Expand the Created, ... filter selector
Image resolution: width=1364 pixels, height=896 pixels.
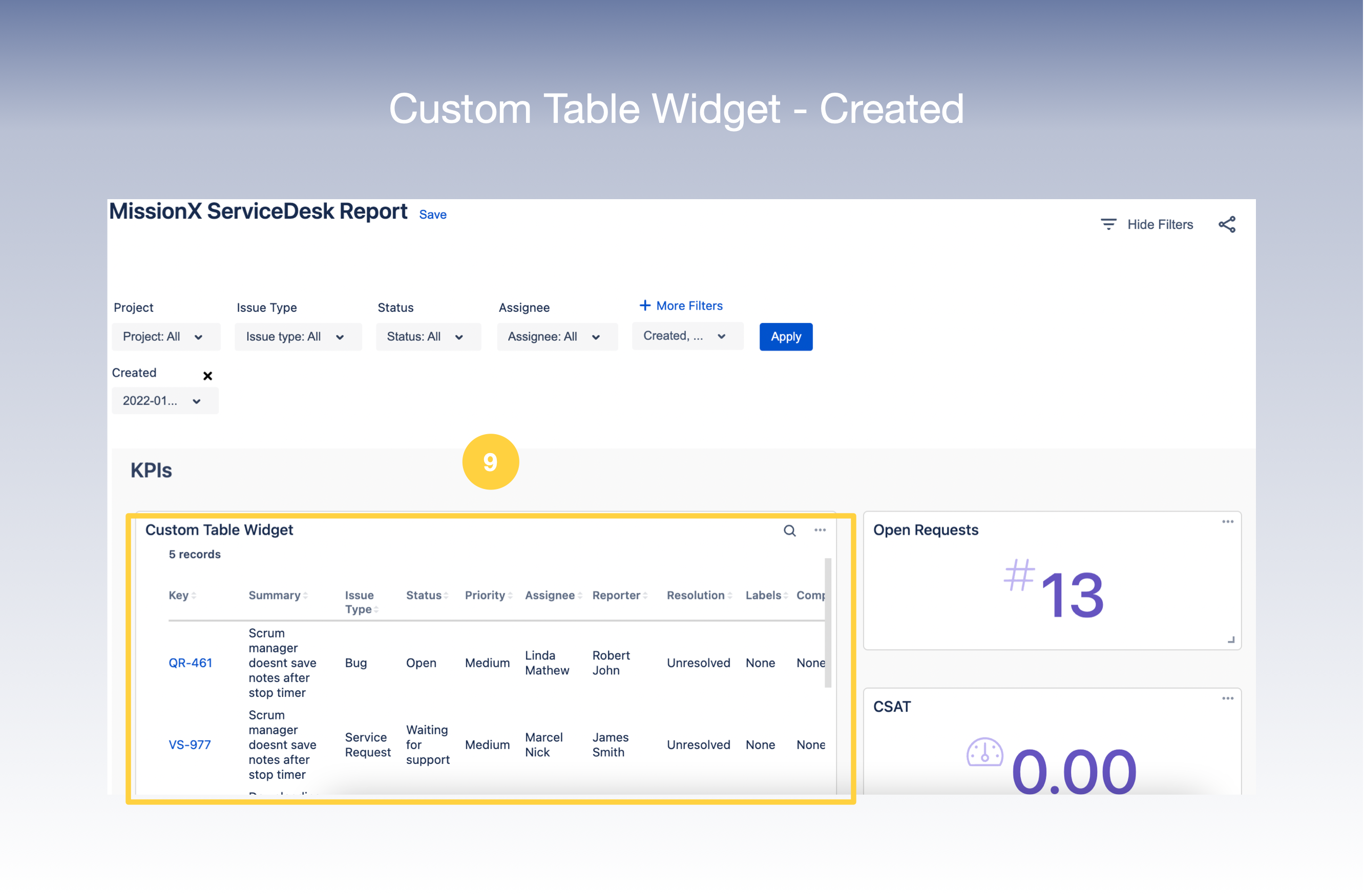coord(687,336)
